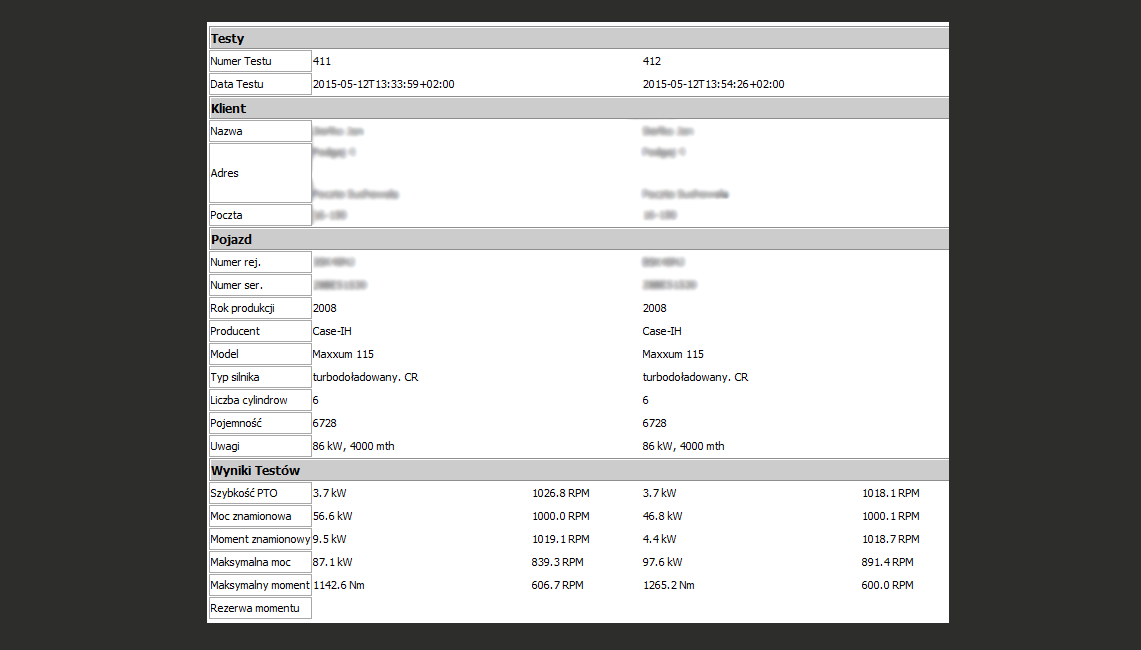Click the 891.4 RPM value

(887, 563)
